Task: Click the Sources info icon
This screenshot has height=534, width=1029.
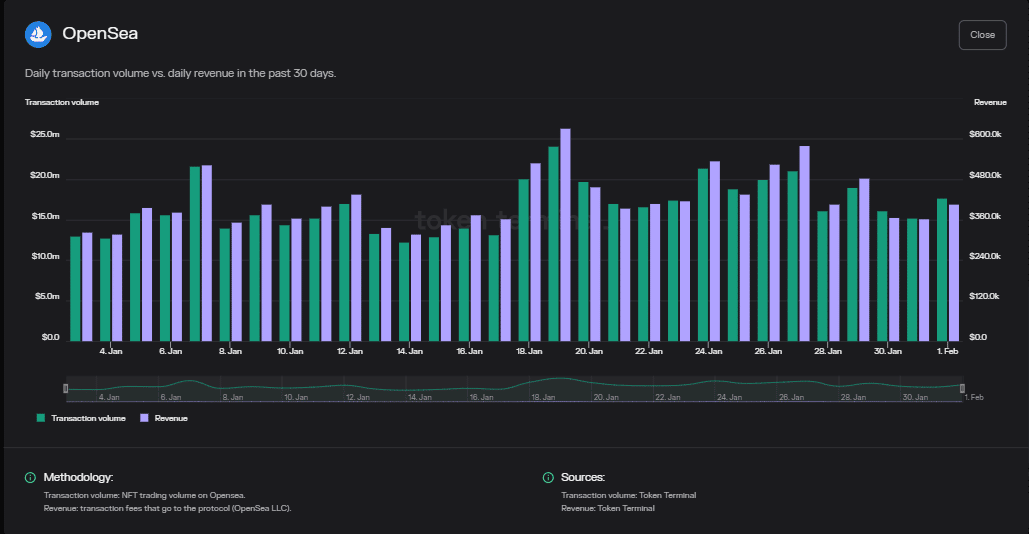Action: point(548,478)
